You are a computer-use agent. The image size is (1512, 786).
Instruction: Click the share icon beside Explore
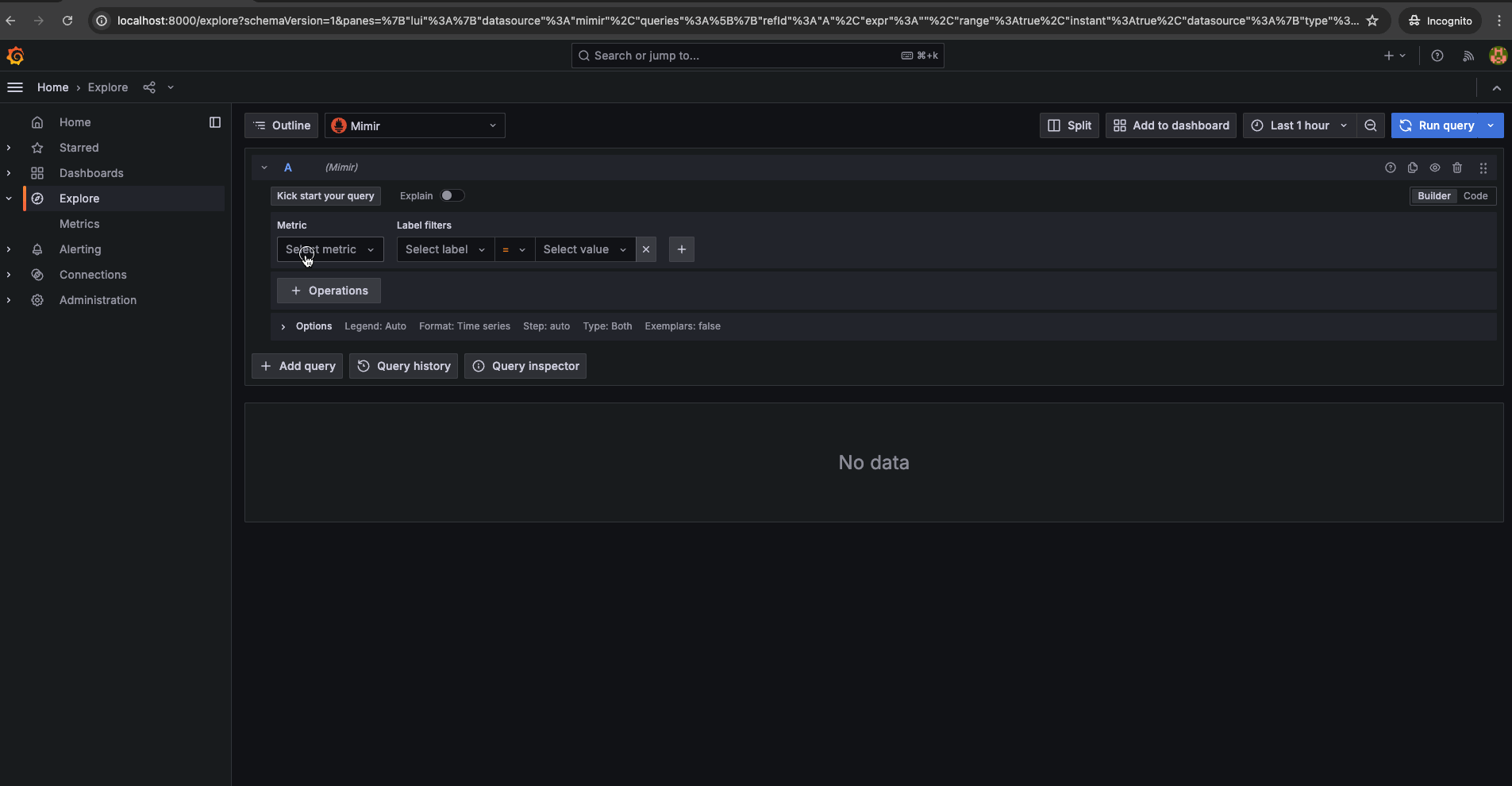click(149, 87)
